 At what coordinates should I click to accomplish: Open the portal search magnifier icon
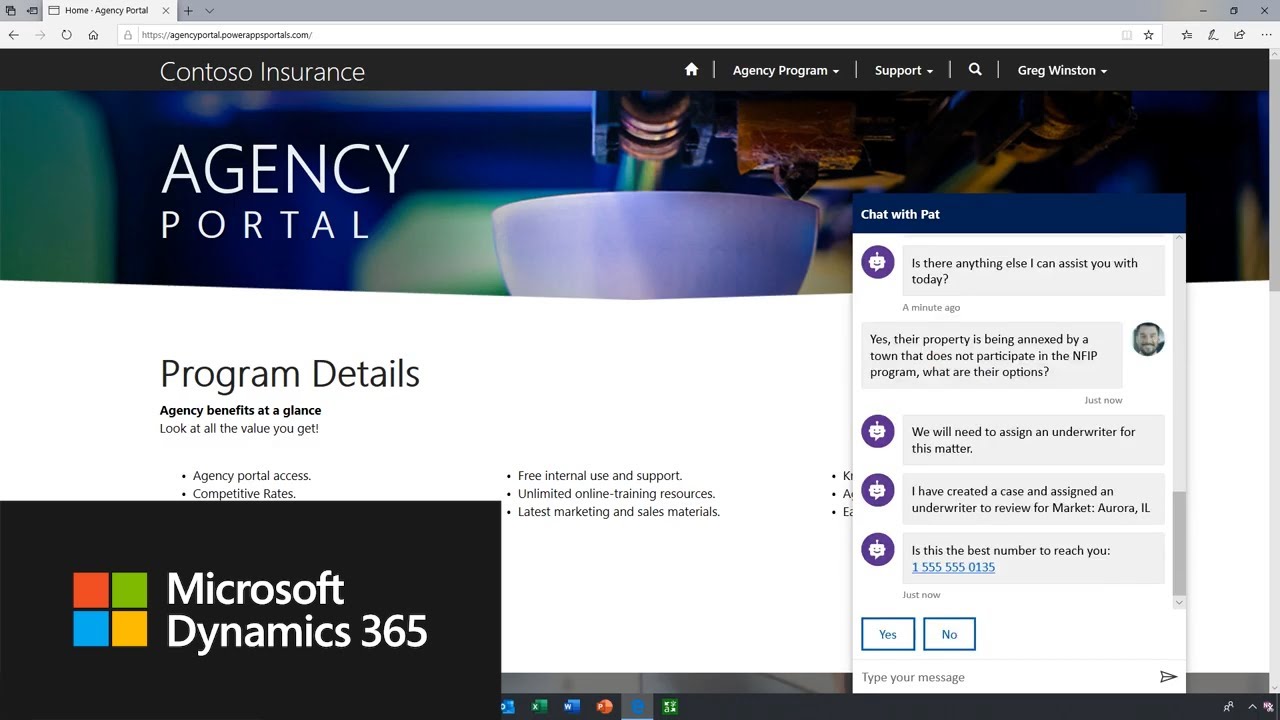tap(975, 70)
